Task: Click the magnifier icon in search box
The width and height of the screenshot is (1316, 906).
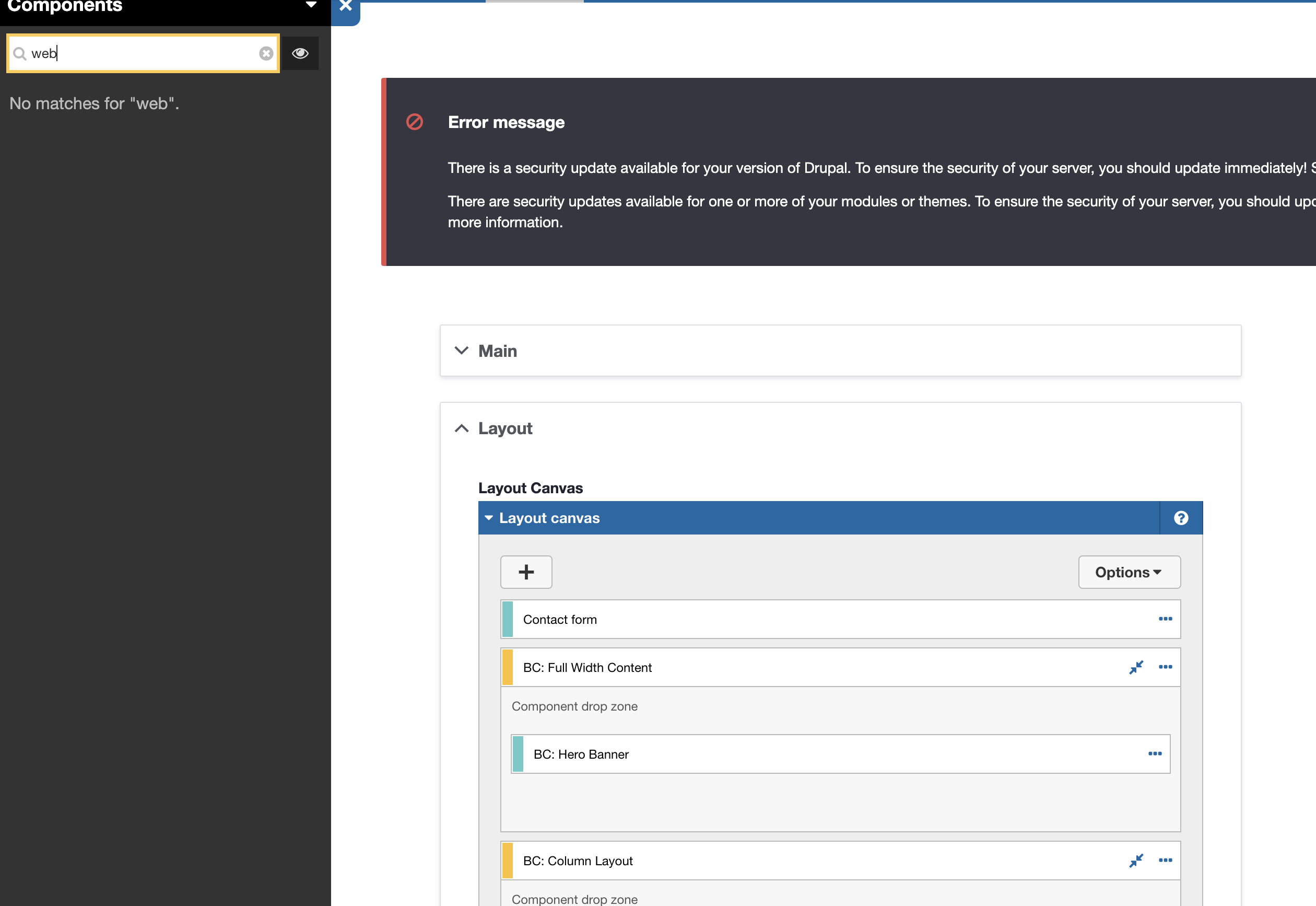Action: 20,53
